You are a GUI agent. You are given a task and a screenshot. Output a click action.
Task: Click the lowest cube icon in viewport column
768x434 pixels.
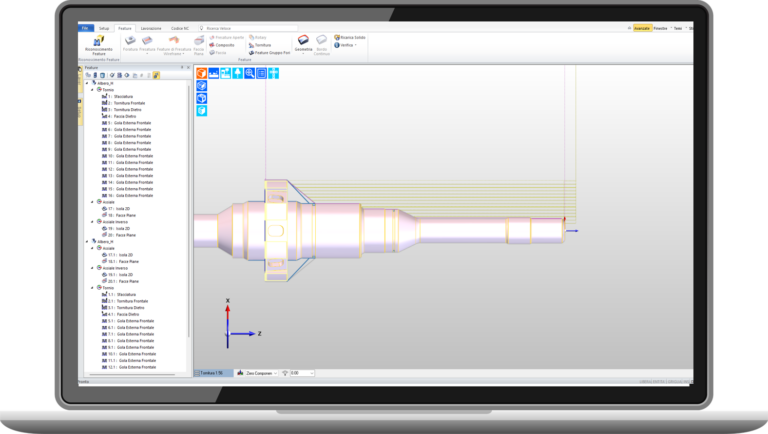(201, 111)
